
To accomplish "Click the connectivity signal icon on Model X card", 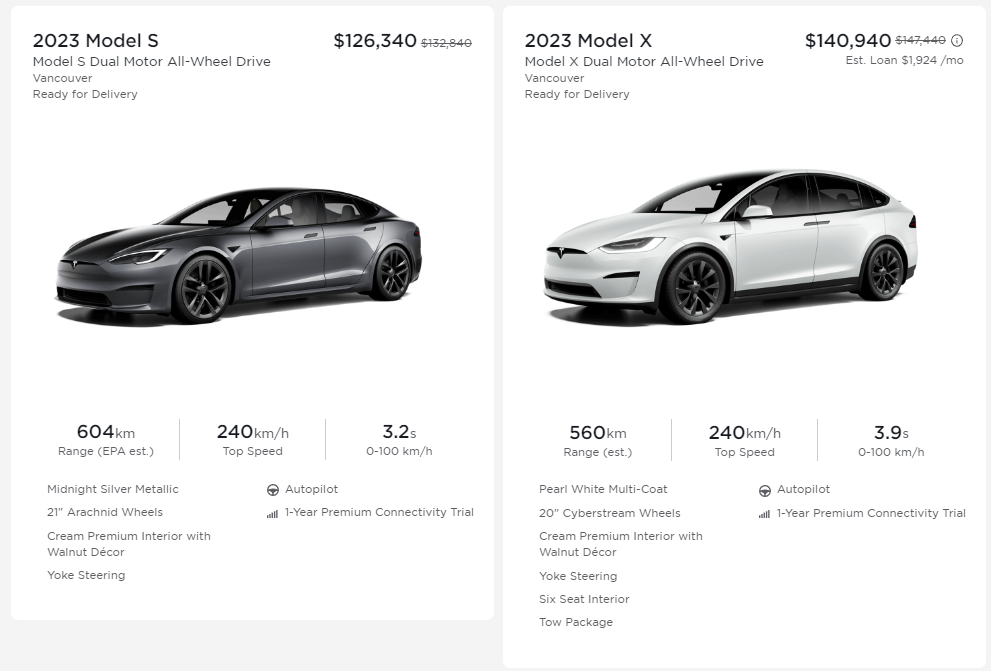I will click(x=764, y=514).
